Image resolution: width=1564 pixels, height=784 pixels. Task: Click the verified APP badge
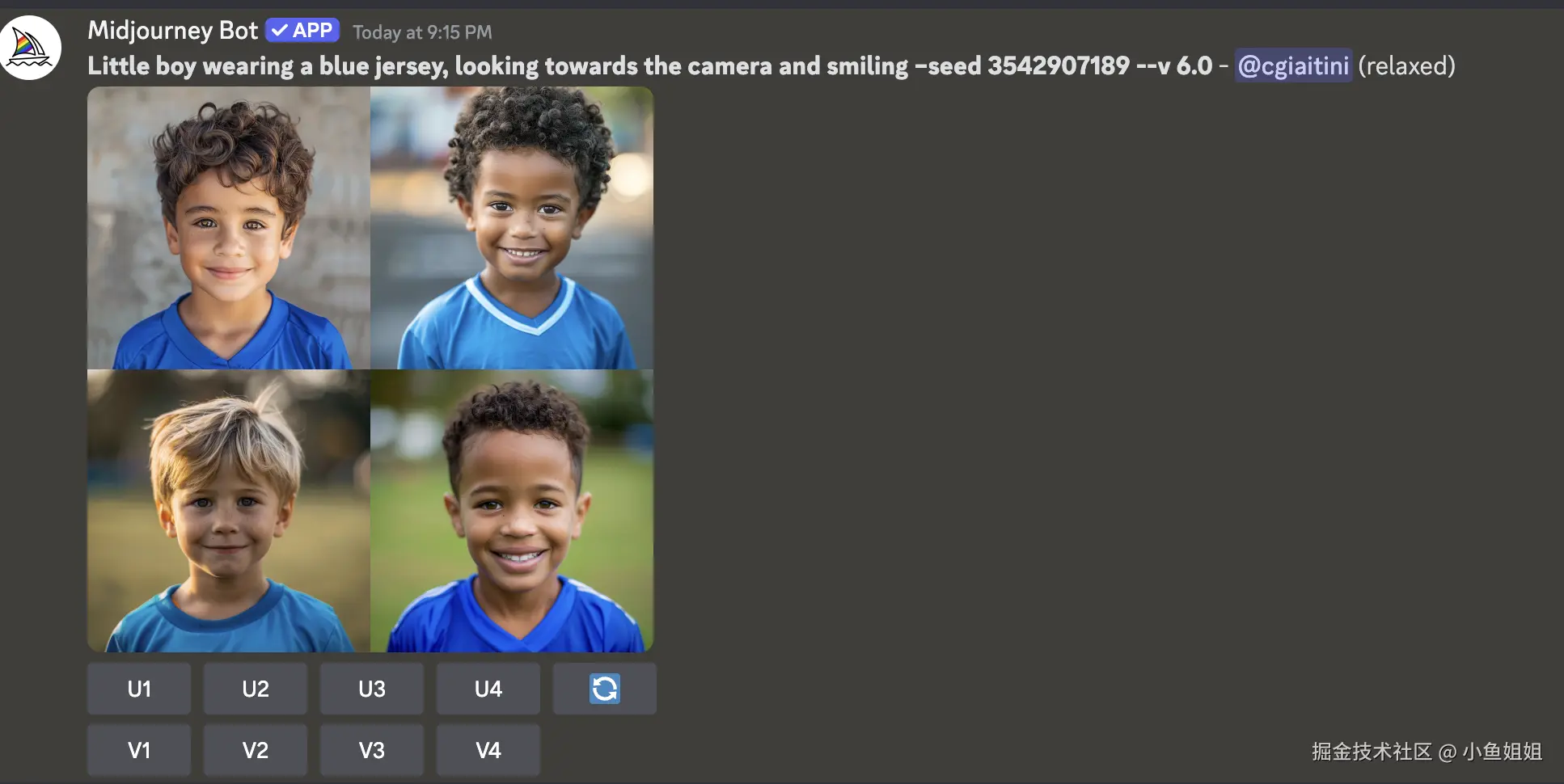(302, 31)
